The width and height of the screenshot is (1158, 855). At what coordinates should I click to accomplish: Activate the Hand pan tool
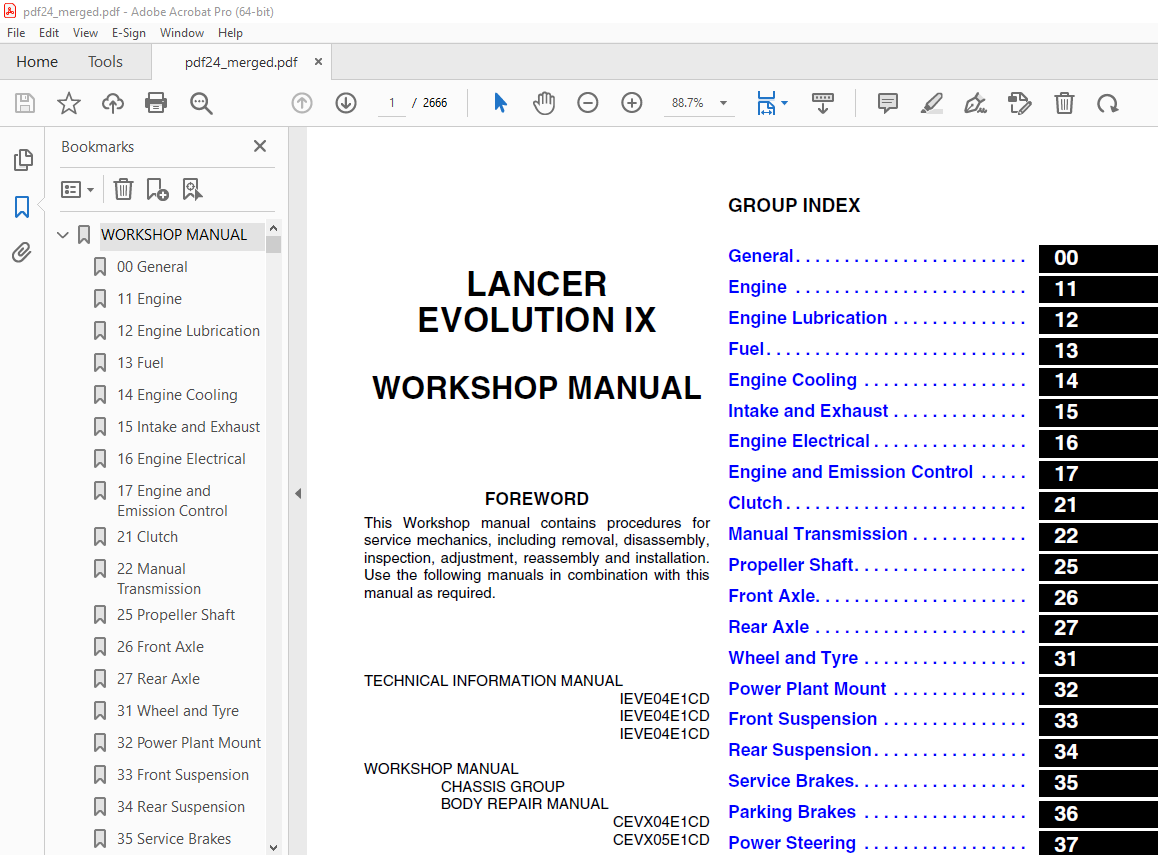pyautogui.click(x=544, y=103)
